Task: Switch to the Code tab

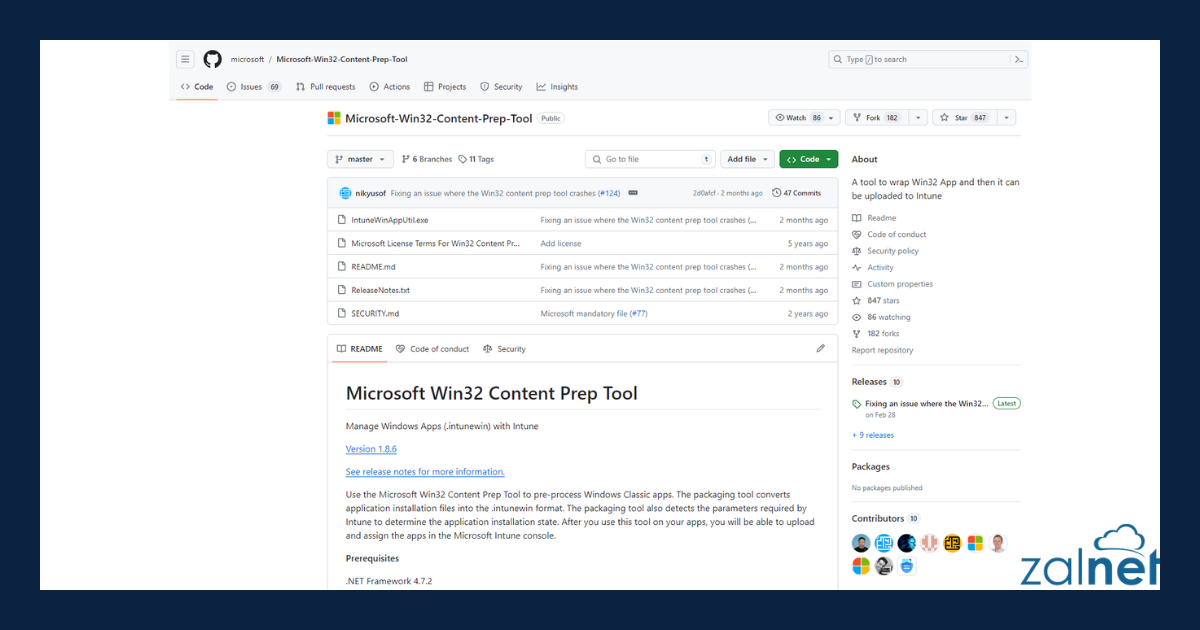Action: (x=197, y=87)
